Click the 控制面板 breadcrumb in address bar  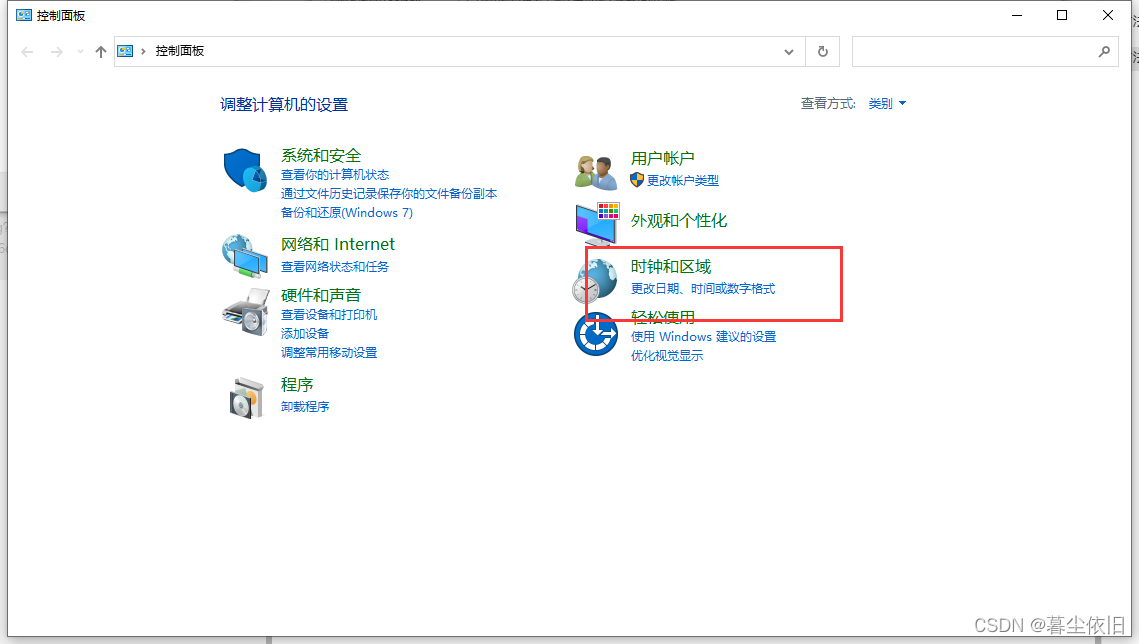pos(179,51)
